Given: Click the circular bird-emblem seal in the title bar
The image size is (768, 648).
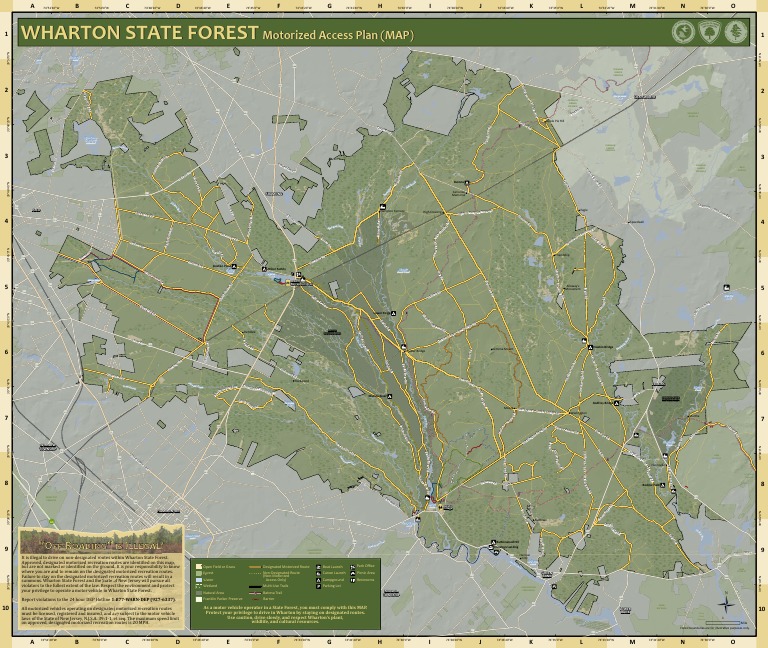Looking at the screenshot, I should coord(683,32).
